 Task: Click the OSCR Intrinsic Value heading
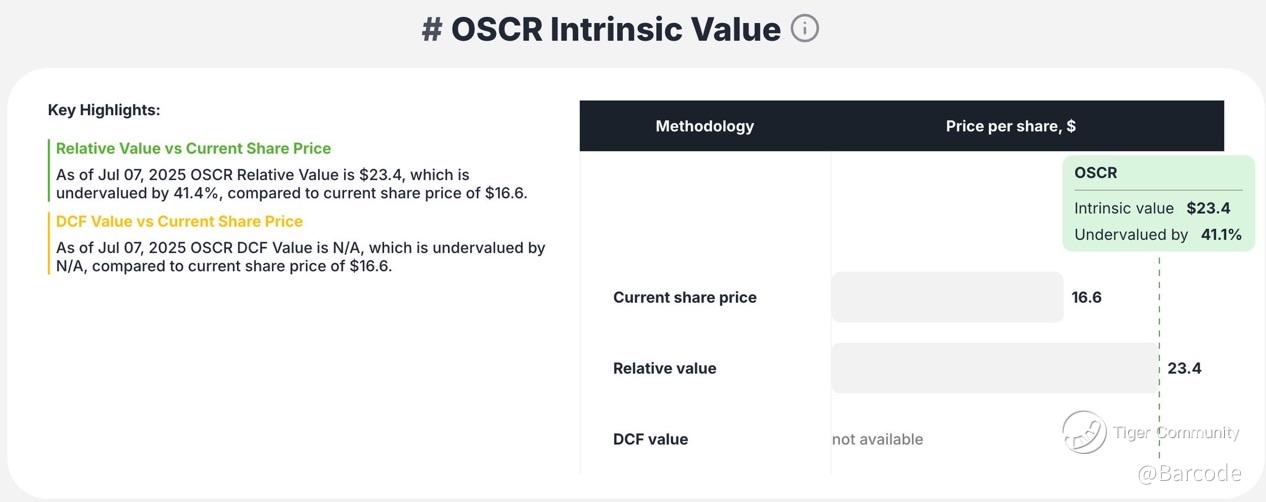coord(601,29)
